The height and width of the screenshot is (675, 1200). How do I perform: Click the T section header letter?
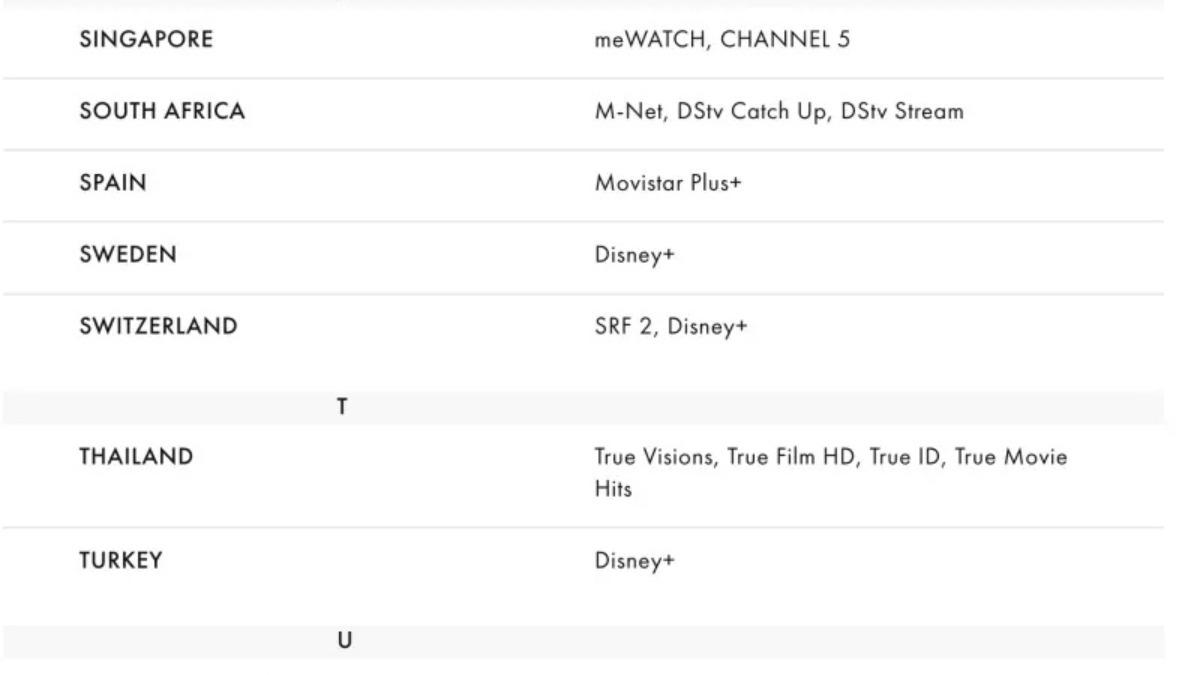click(x=342, y=408)
